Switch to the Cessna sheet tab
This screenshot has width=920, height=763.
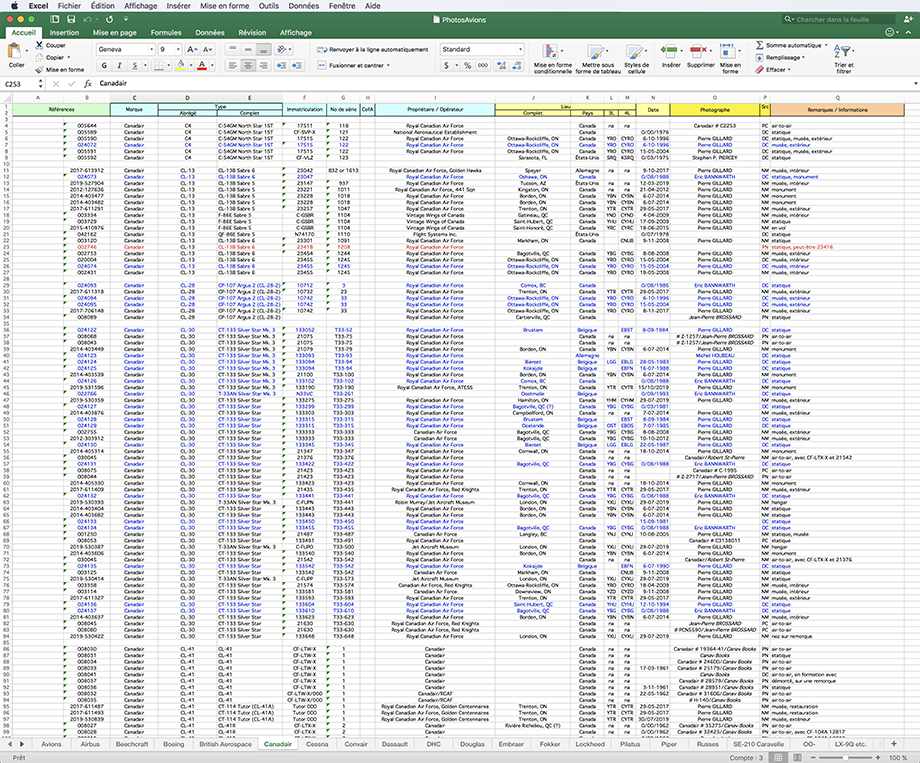pyautogui.click(x=317, y=744)
